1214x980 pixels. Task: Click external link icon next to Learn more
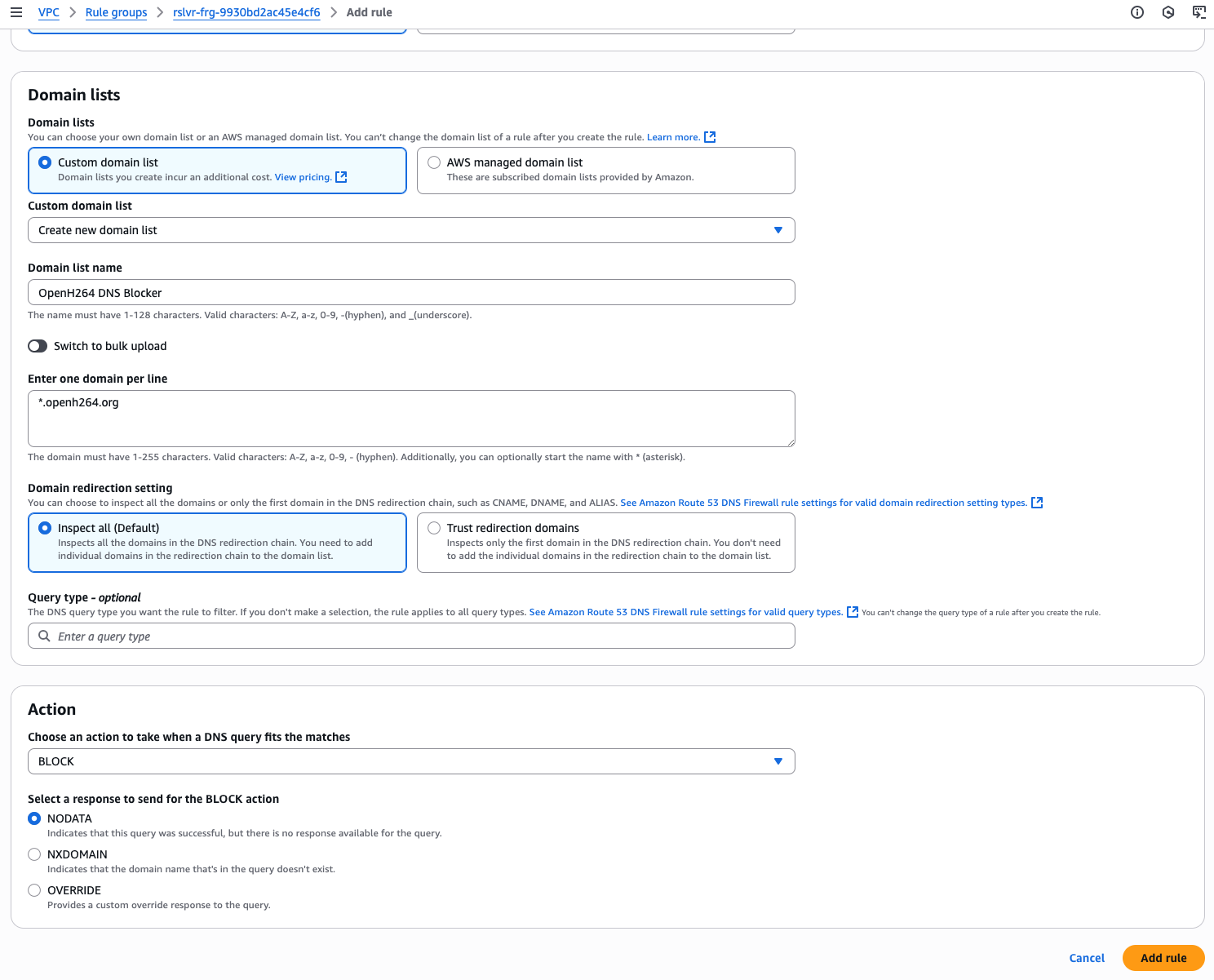pyautogui.click(x=710, y=137)
